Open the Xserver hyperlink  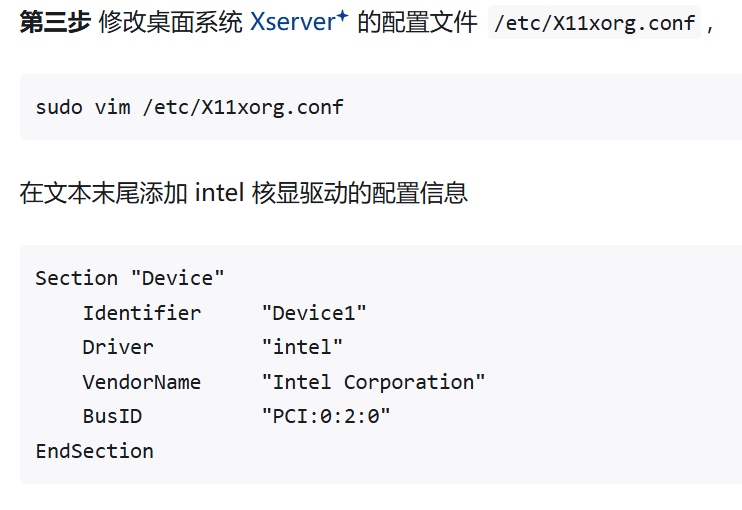point(292,22)
